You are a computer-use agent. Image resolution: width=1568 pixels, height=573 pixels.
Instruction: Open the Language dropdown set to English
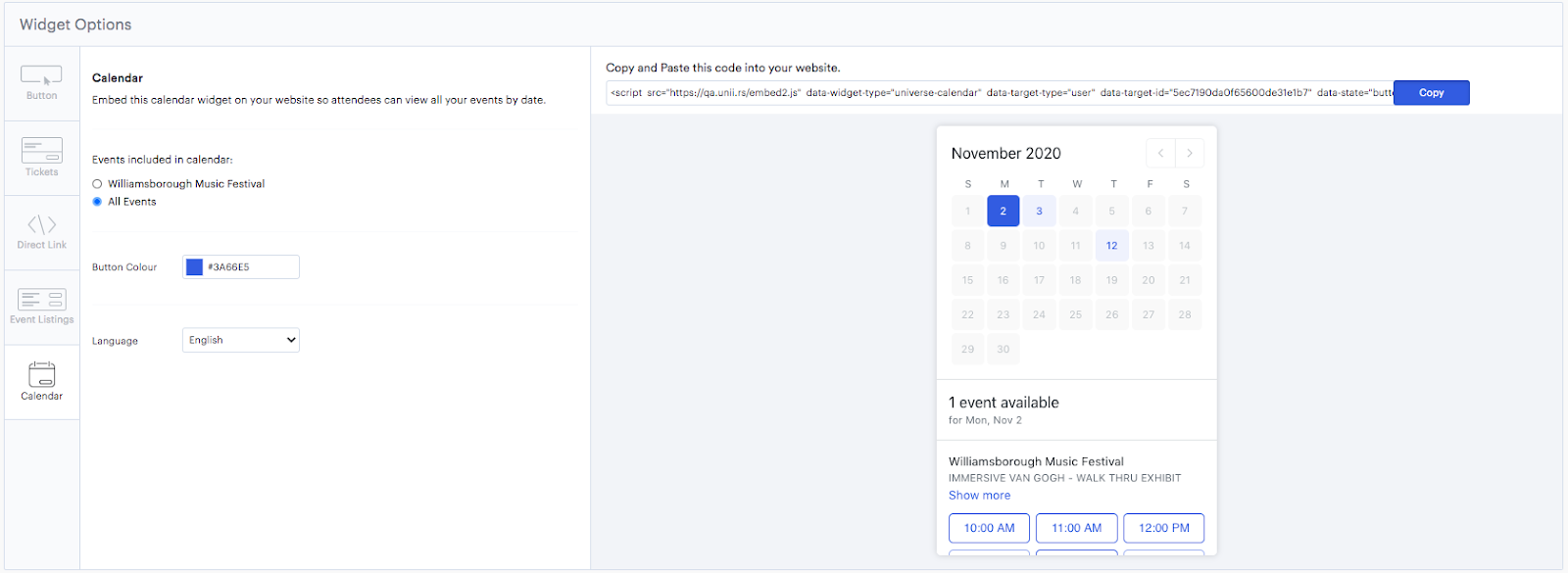click(x=241, y=340)
